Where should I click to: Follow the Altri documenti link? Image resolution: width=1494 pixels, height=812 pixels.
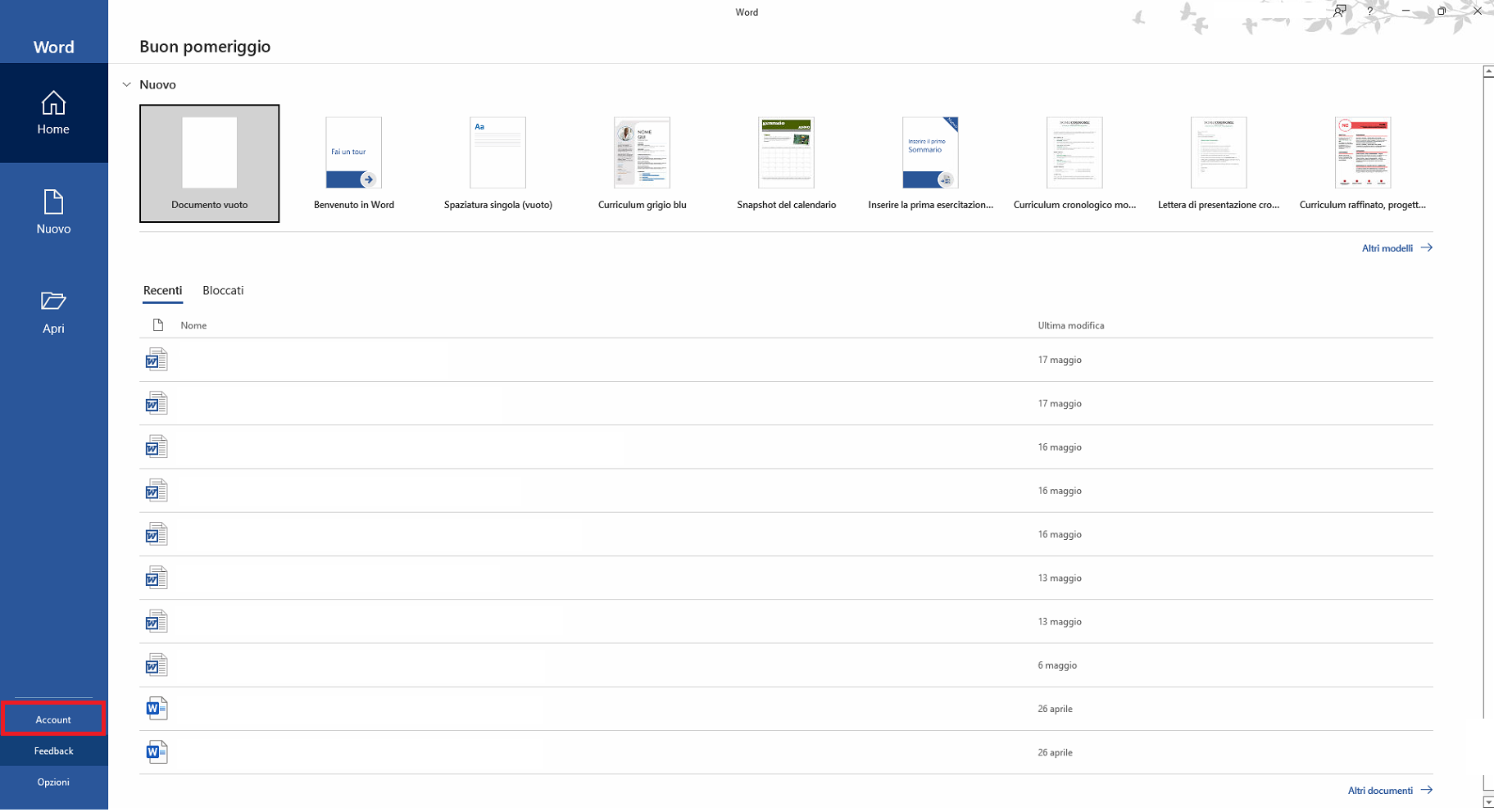pyautogui.click(x=1390, y=790)
